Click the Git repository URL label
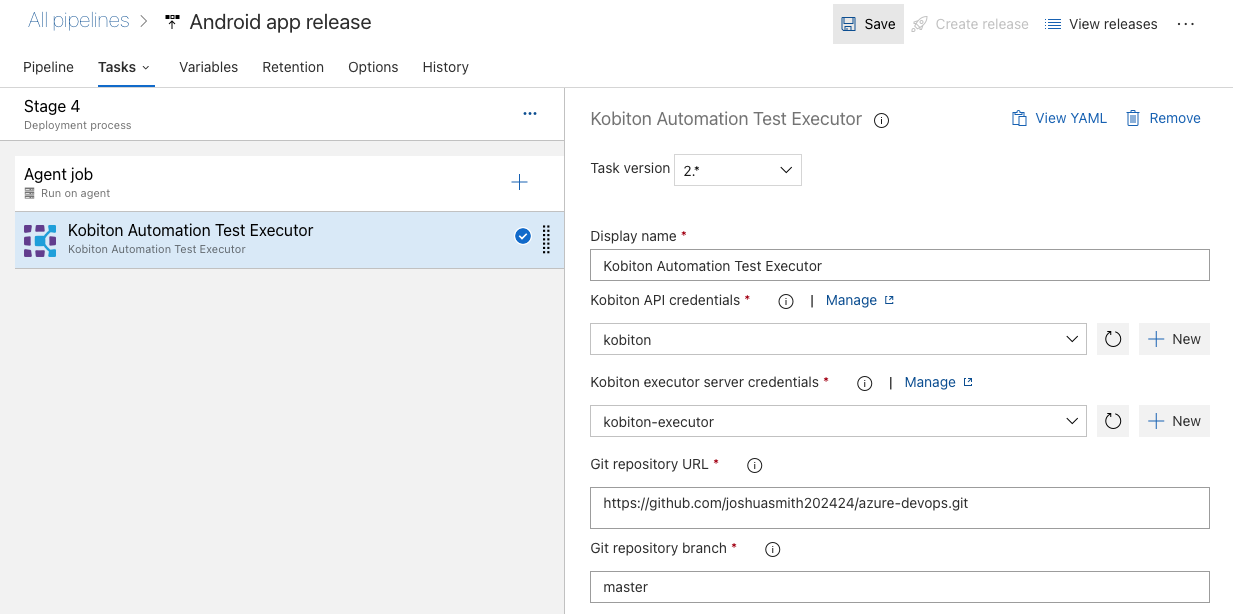Image resolution: width=1233 pixels, height=614 pixels. [649, 464]
